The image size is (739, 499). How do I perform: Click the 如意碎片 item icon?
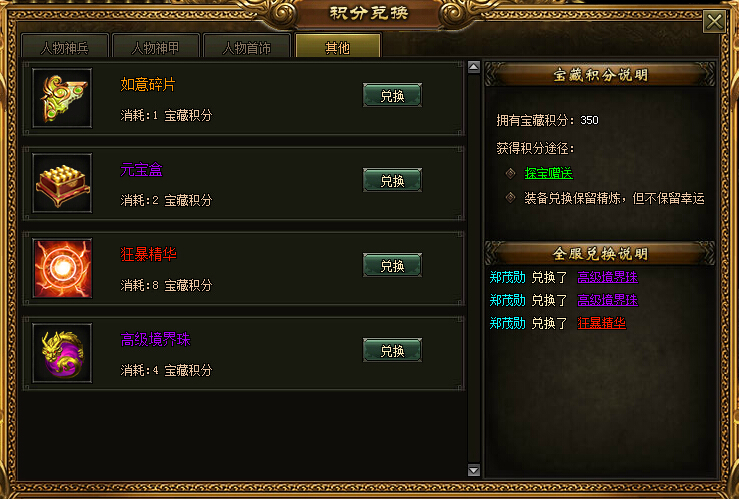pyautogui.click(x=62, y=98)
